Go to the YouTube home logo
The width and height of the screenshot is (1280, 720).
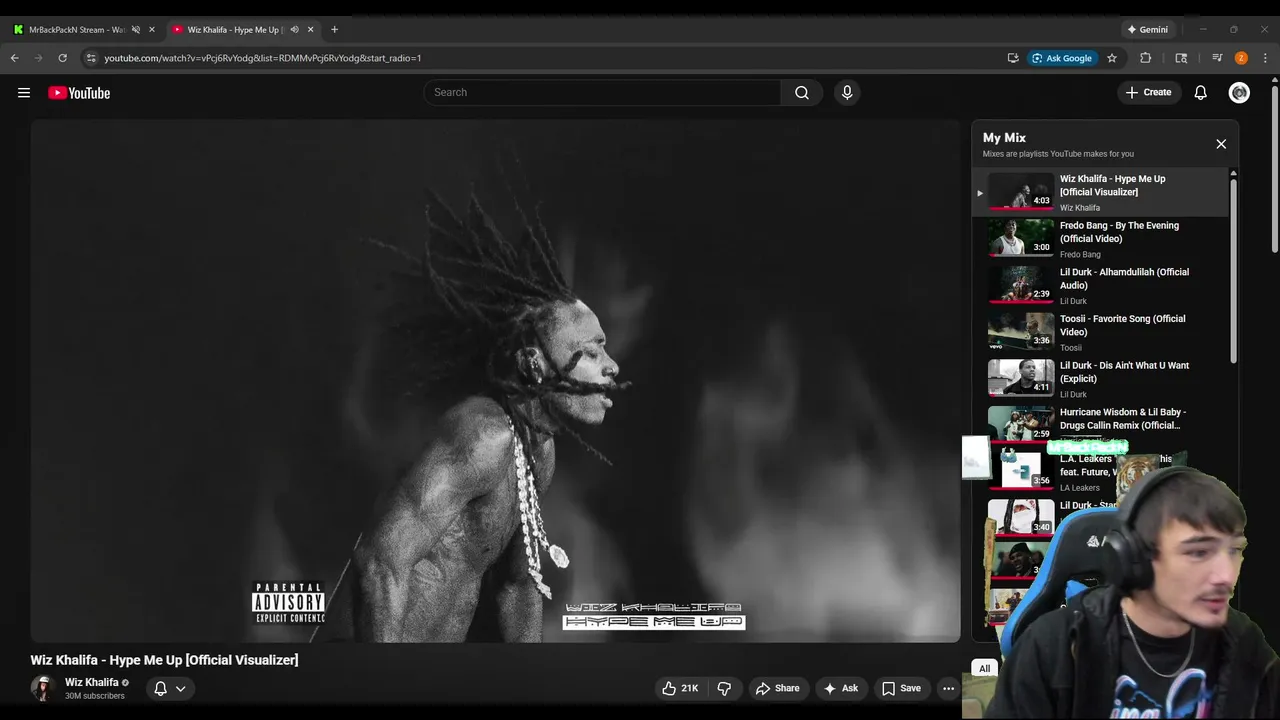pyautogui.click(x=79, y=93)
